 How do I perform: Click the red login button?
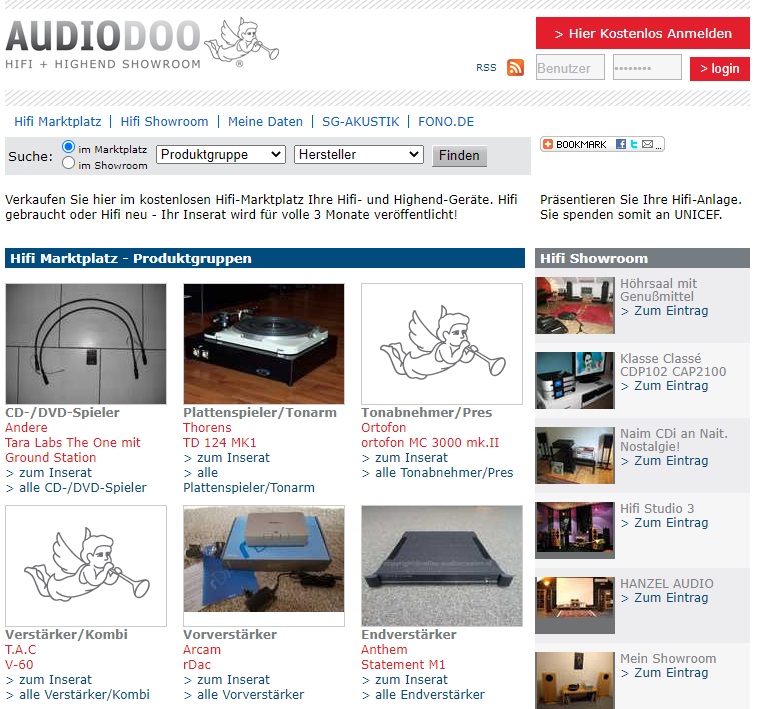[x=719, y=68]
